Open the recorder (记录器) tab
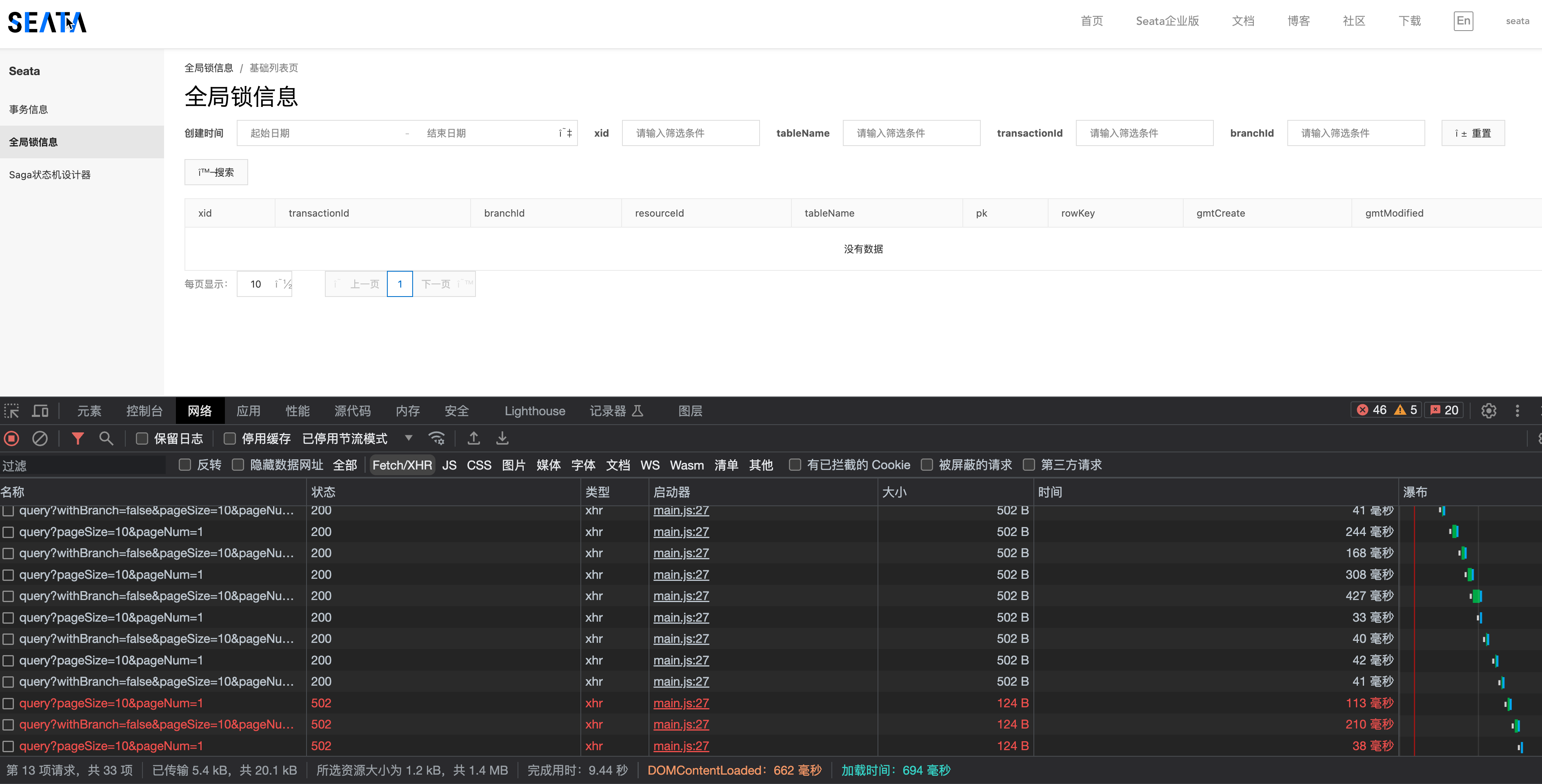The height and width of the screenshot is (784, 1542). (616, 411)
